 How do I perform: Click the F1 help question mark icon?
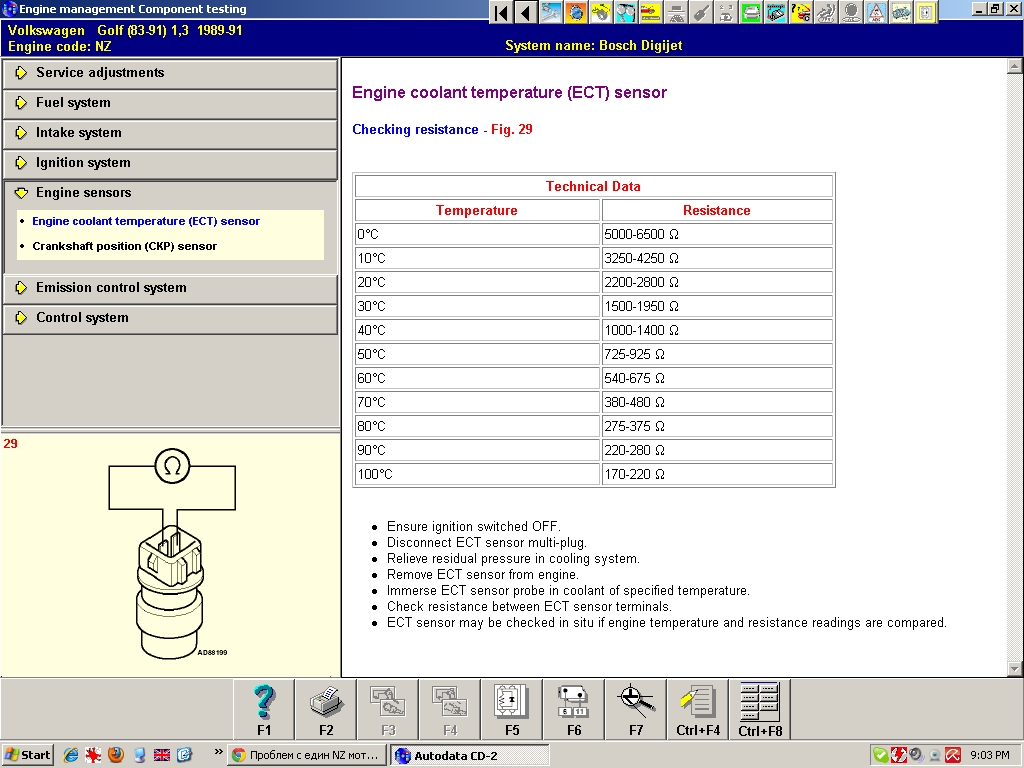coord(264,709)
